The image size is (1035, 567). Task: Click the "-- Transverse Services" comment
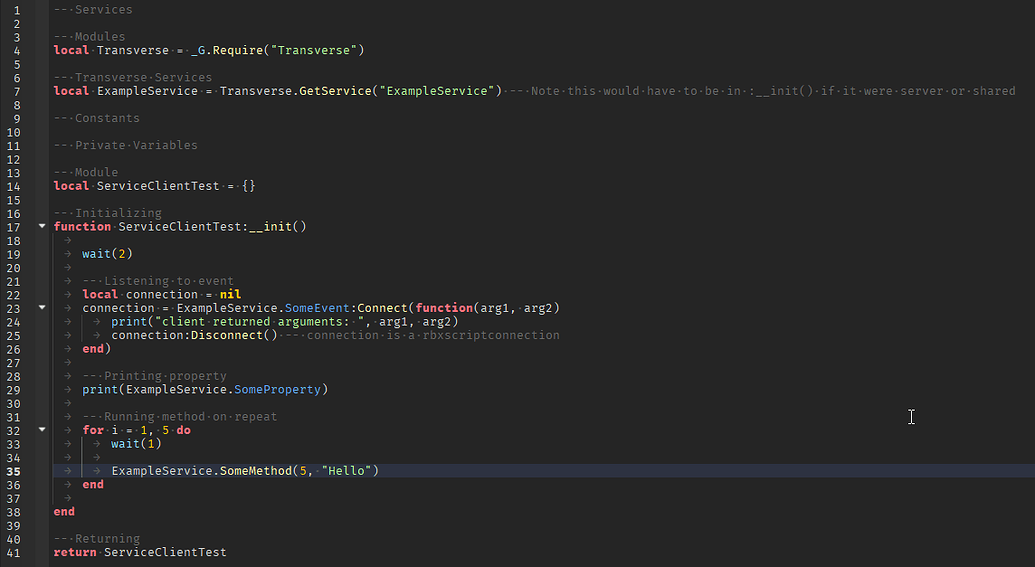point(133,77)
